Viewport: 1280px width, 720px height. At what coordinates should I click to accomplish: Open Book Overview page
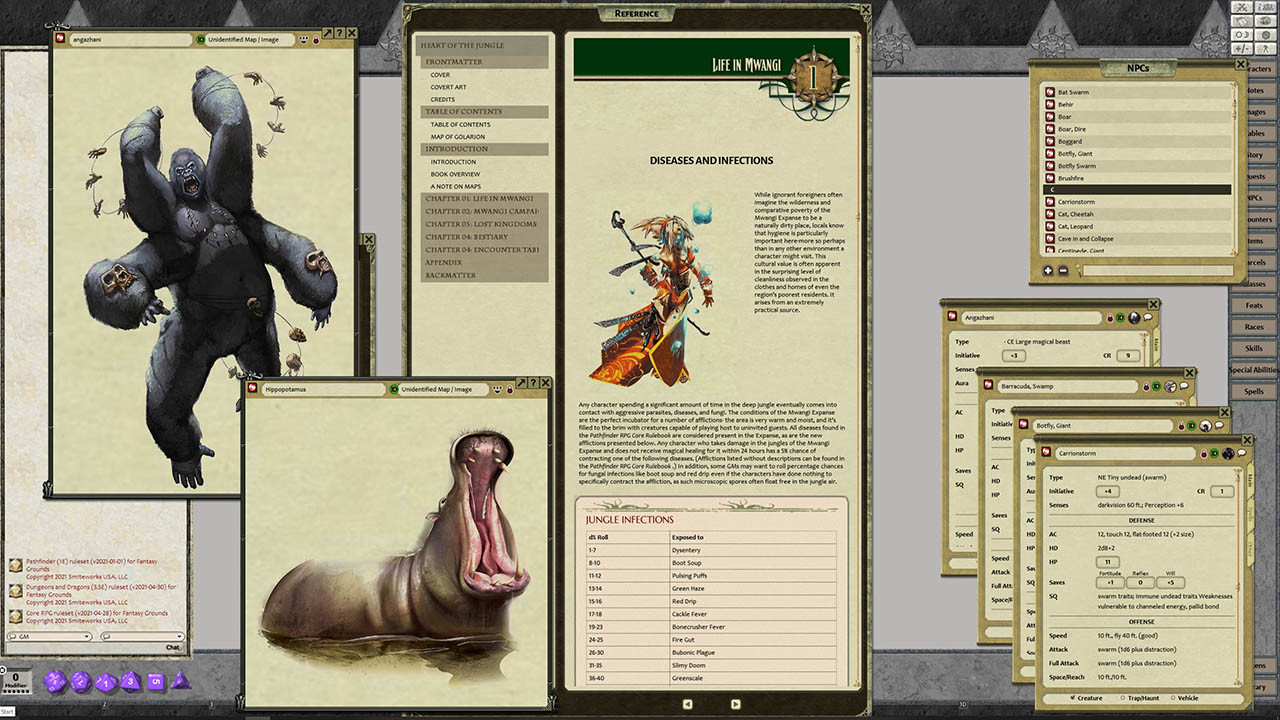pyautogui.click(x=455, y=174)
